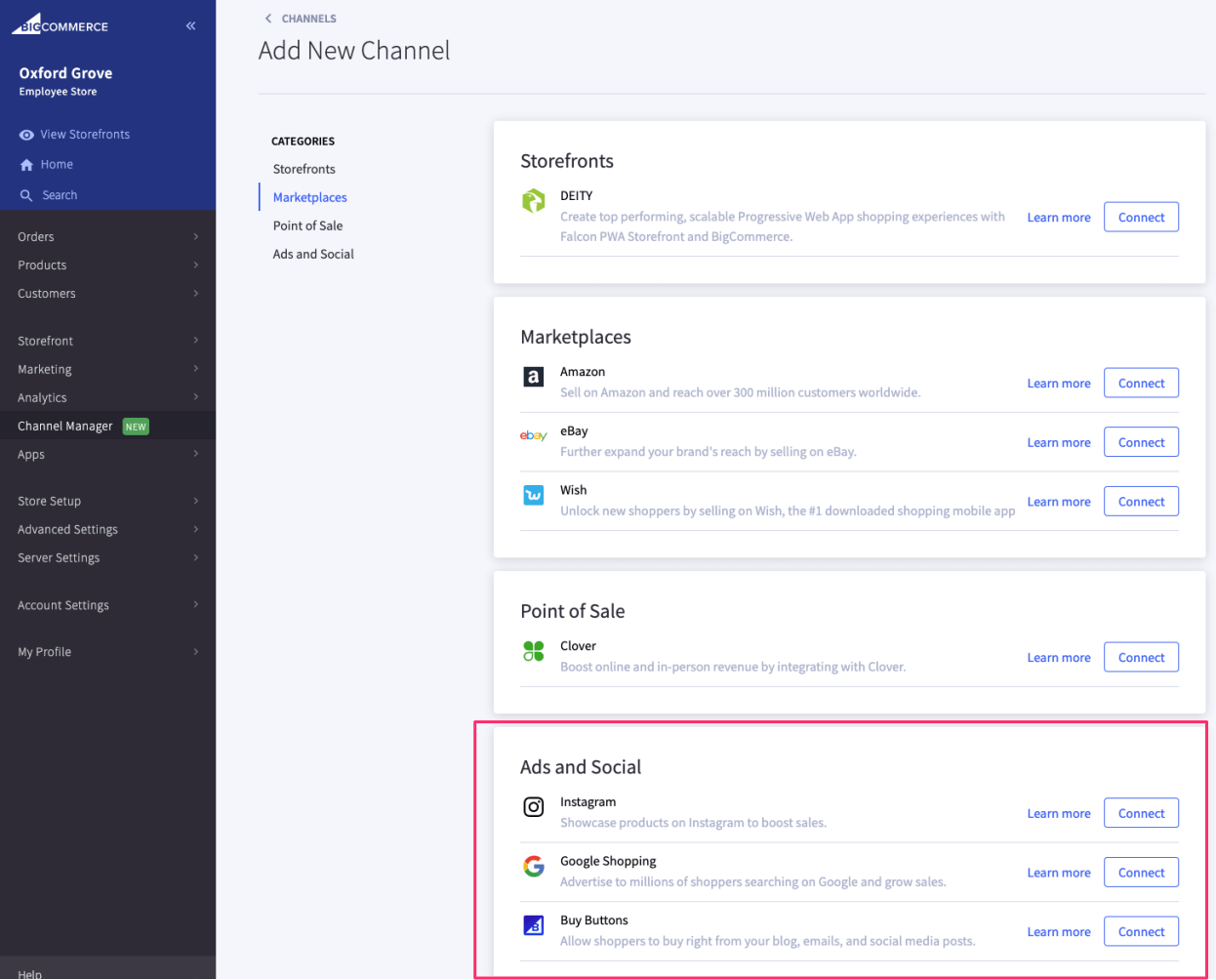Click the Wish channel icon

[534, 495]
